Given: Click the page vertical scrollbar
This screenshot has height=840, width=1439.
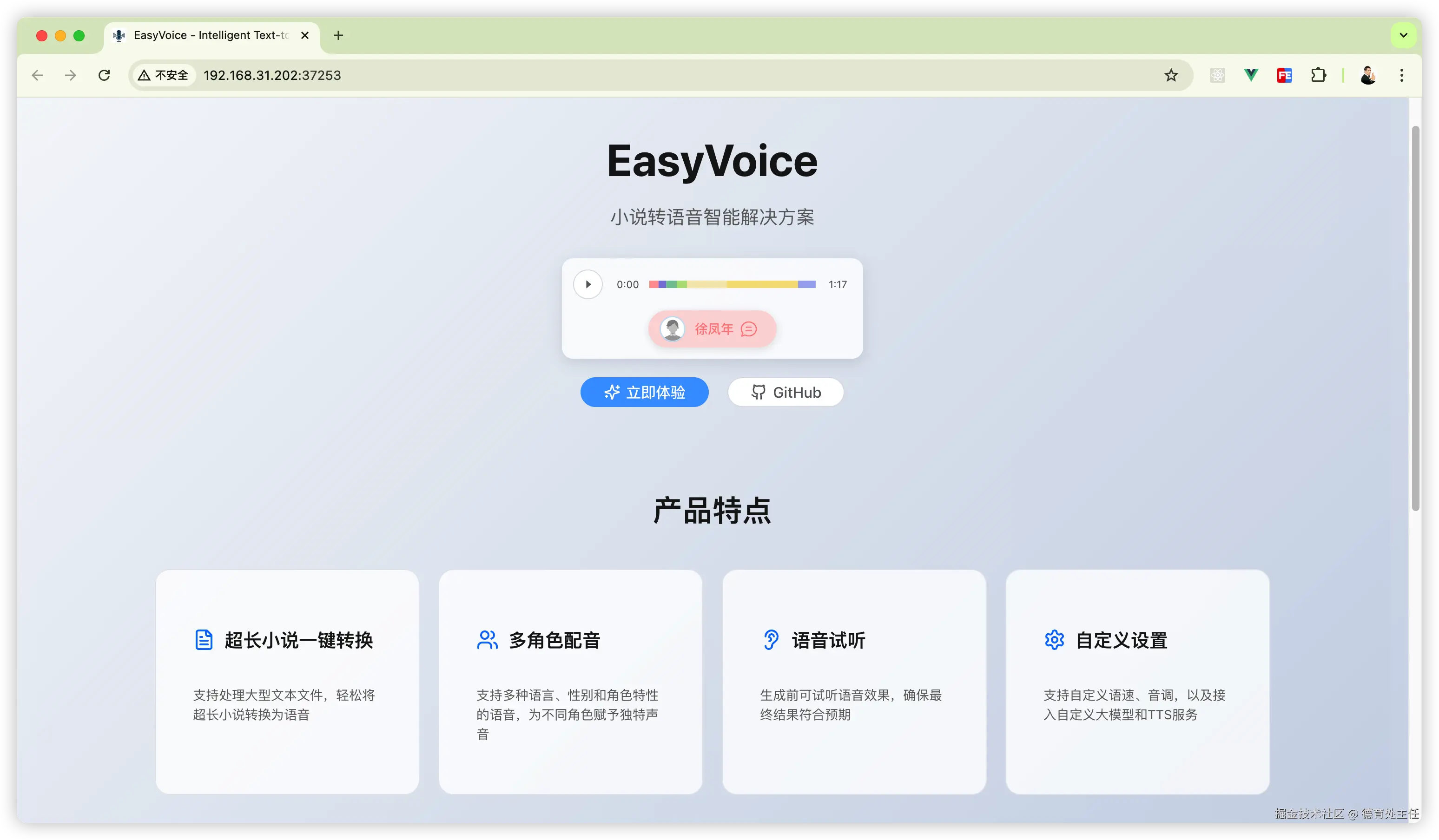Looking at the screenshot, I should click(1415, 318).
